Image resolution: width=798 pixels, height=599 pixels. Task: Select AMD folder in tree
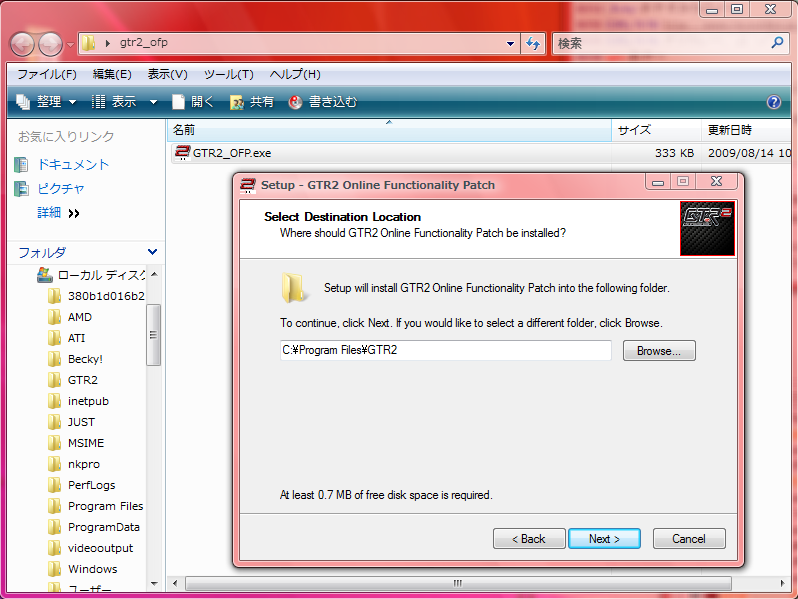(x=79, y=317)
